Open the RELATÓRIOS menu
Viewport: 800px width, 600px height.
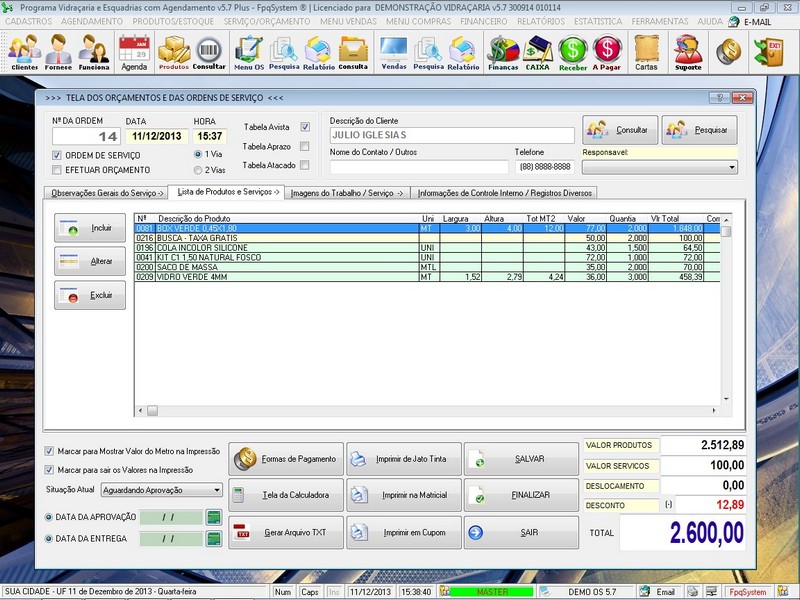point(541,21)
